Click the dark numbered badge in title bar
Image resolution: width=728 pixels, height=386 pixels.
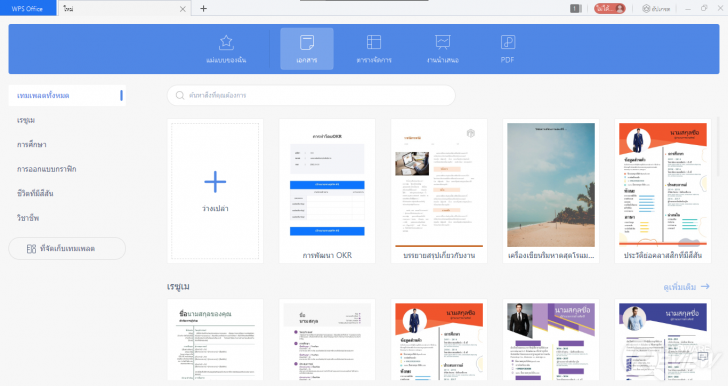coord(576,8)
